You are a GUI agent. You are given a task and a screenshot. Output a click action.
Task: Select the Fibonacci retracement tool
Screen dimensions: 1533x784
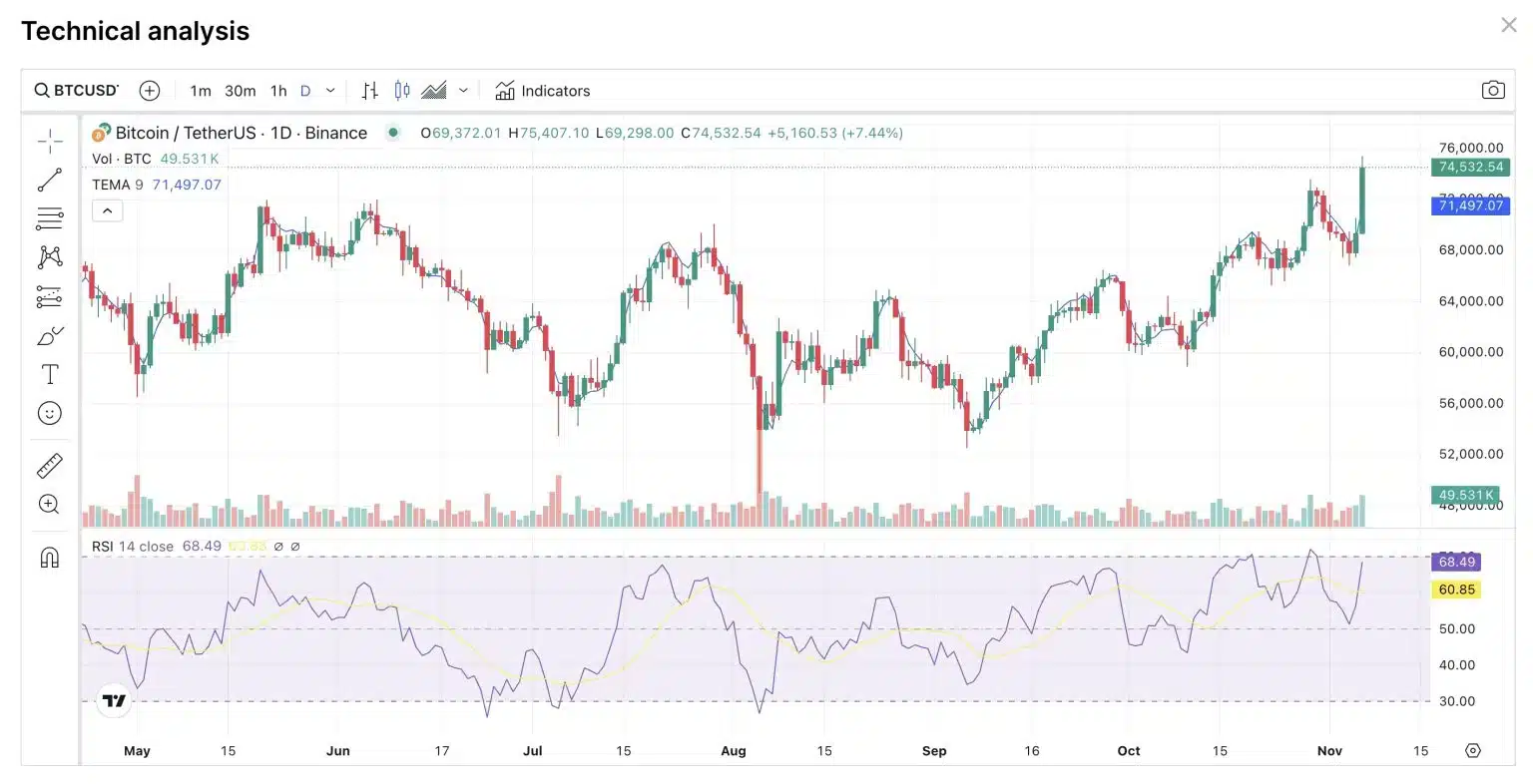50,218
